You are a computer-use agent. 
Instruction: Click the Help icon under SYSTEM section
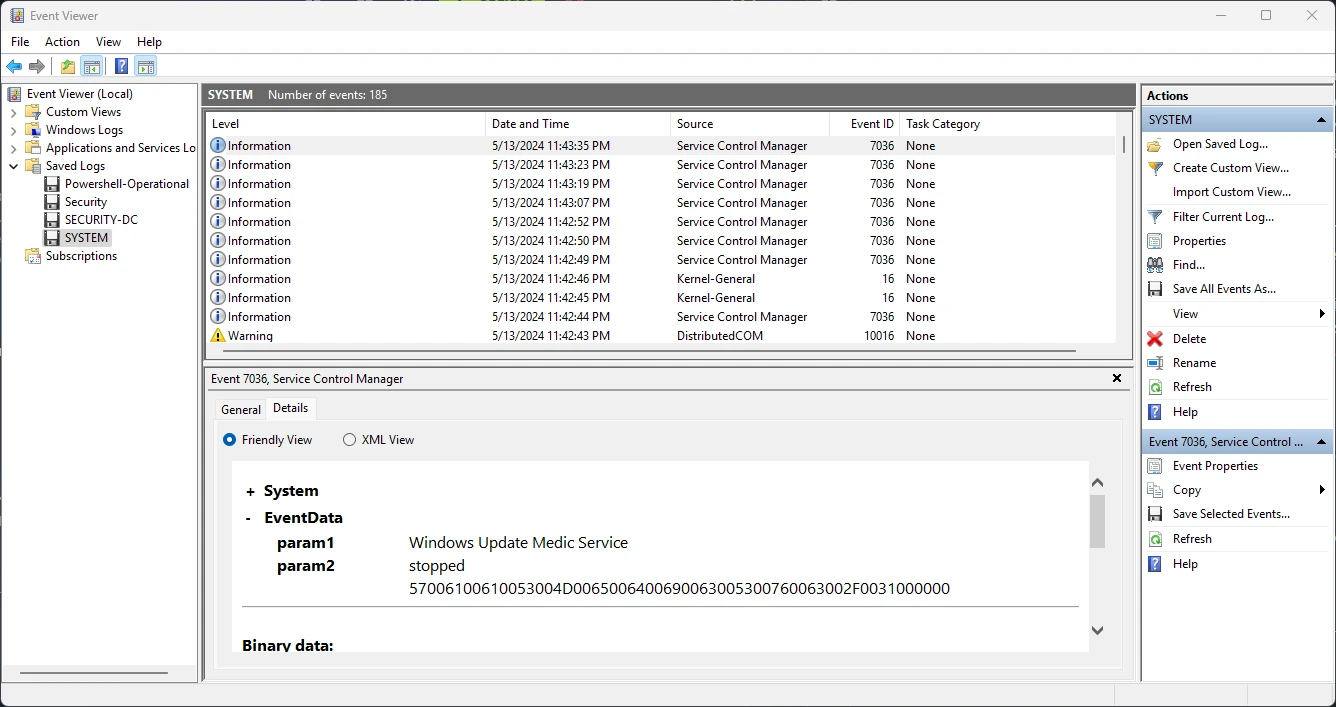point(1155,412)
